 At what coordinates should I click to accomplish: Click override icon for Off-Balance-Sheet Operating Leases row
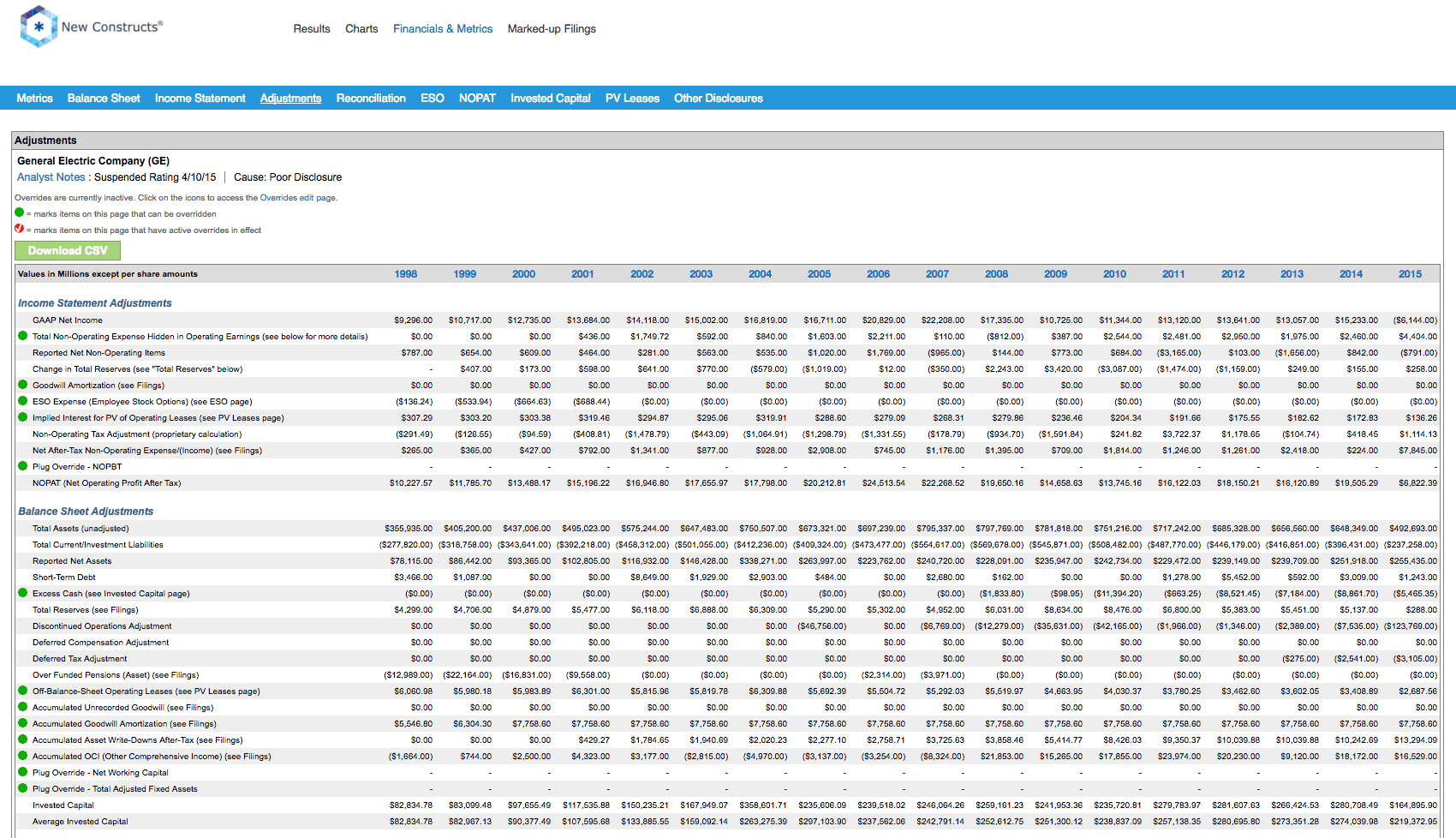coord(23,691)
